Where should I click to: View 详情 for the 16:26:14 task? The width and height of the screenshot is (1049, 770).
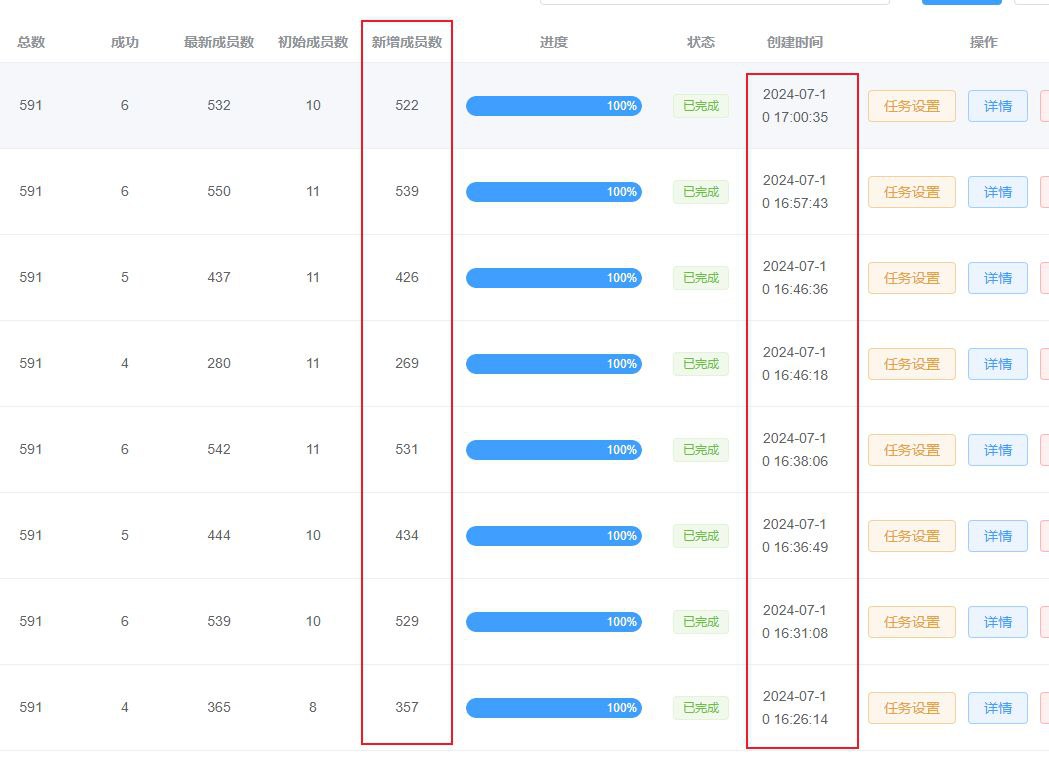tap(997, 708)
